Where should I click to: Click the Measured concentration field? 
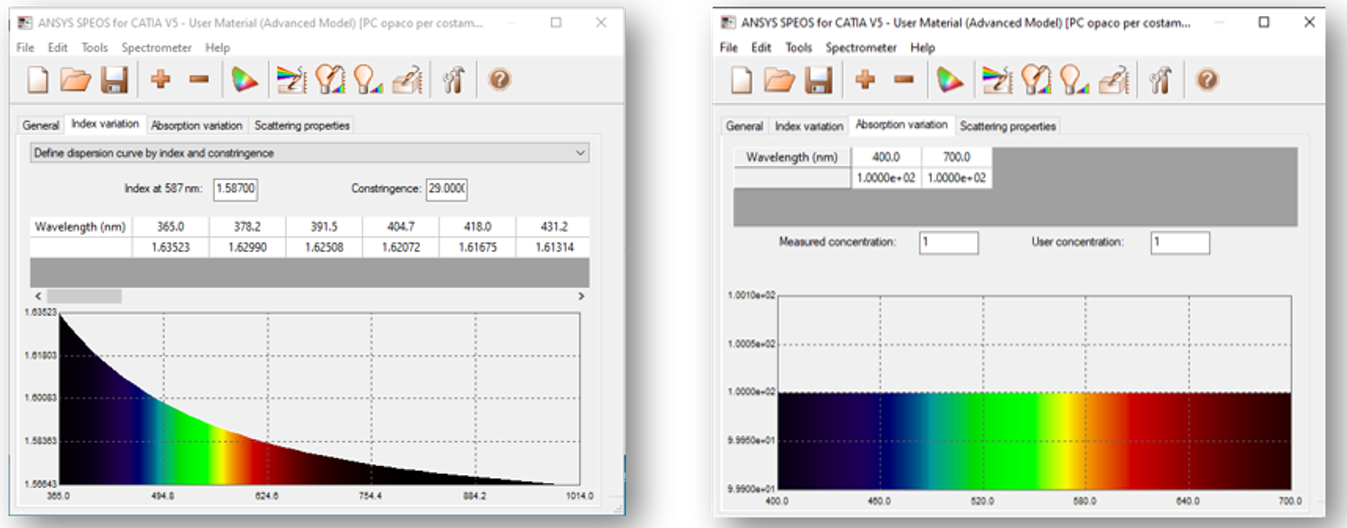pyautogui.click(x=949, y=243)
